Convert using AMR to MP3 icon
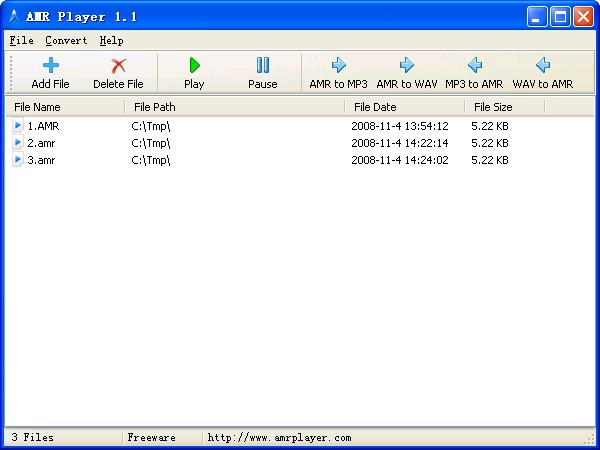 338,66
